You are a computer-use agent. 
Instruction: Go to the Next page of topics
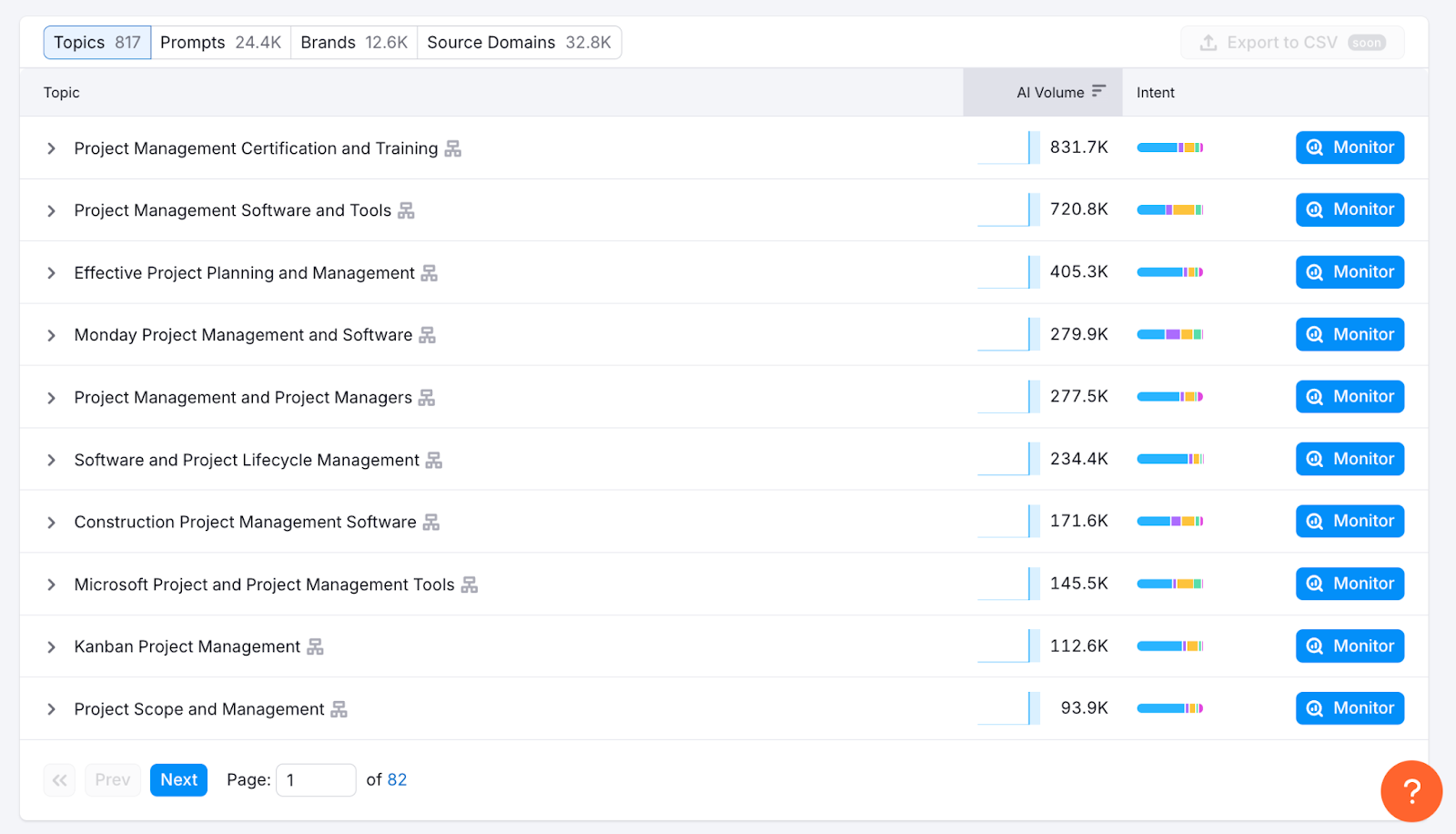178,779
